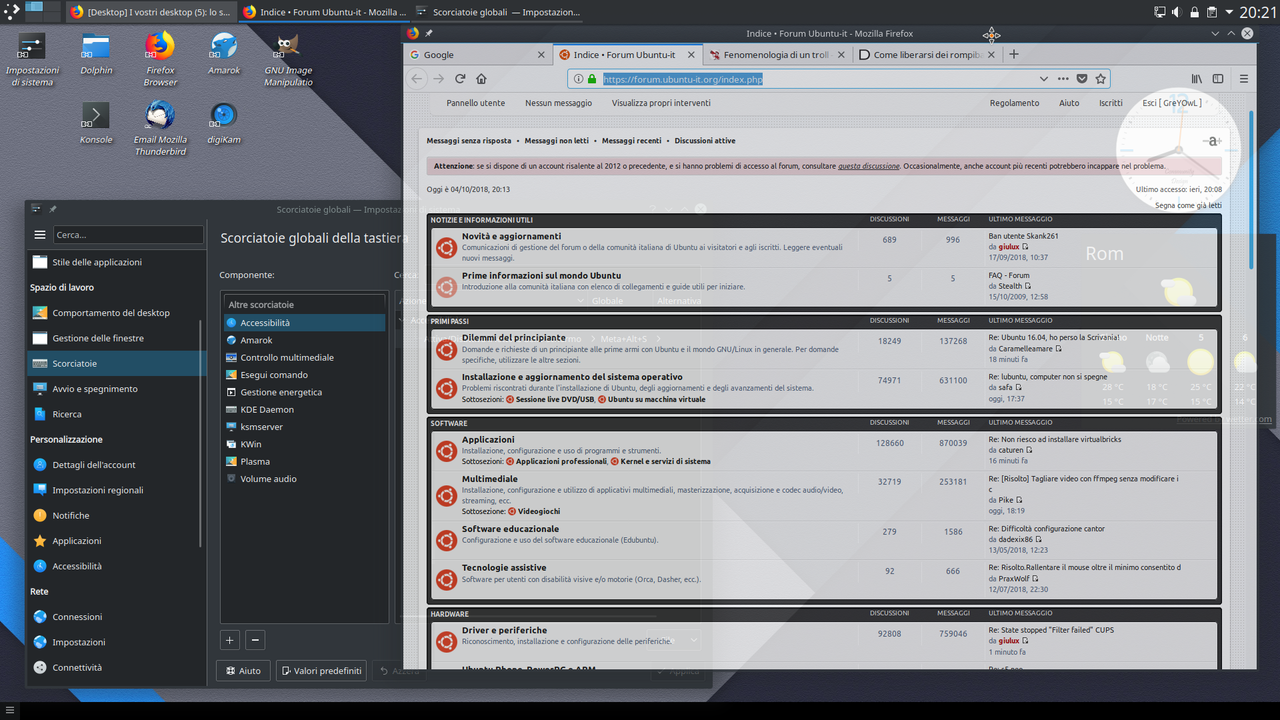Open Novità e aggiornamenti forum
The width and height of the screenshot is (1280, 720).
pyautogui.click(x=511, y=236)
